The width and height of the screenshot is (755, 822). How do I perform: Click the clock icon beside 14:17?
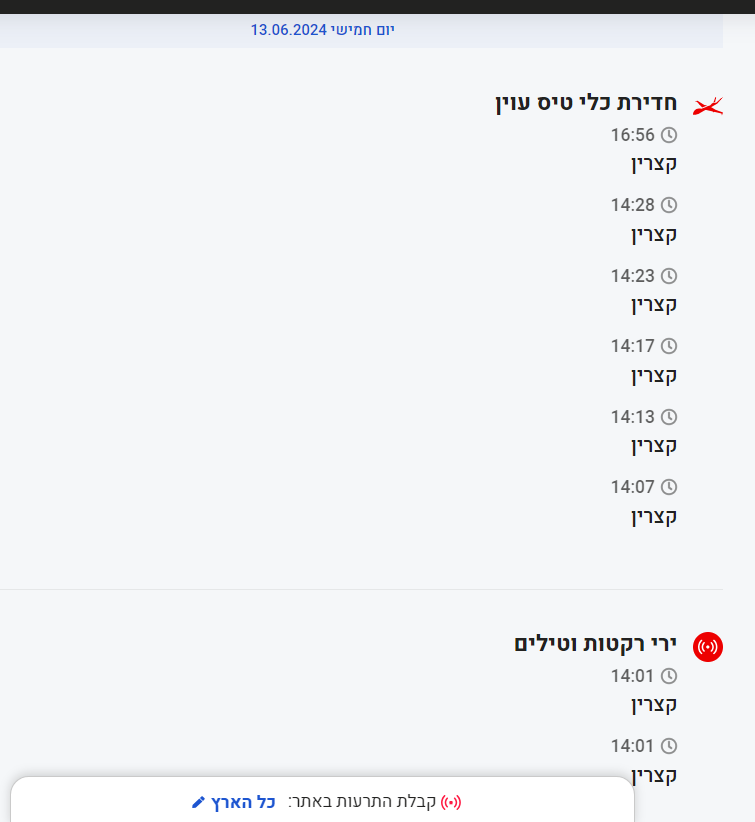[x=669, y=346]
